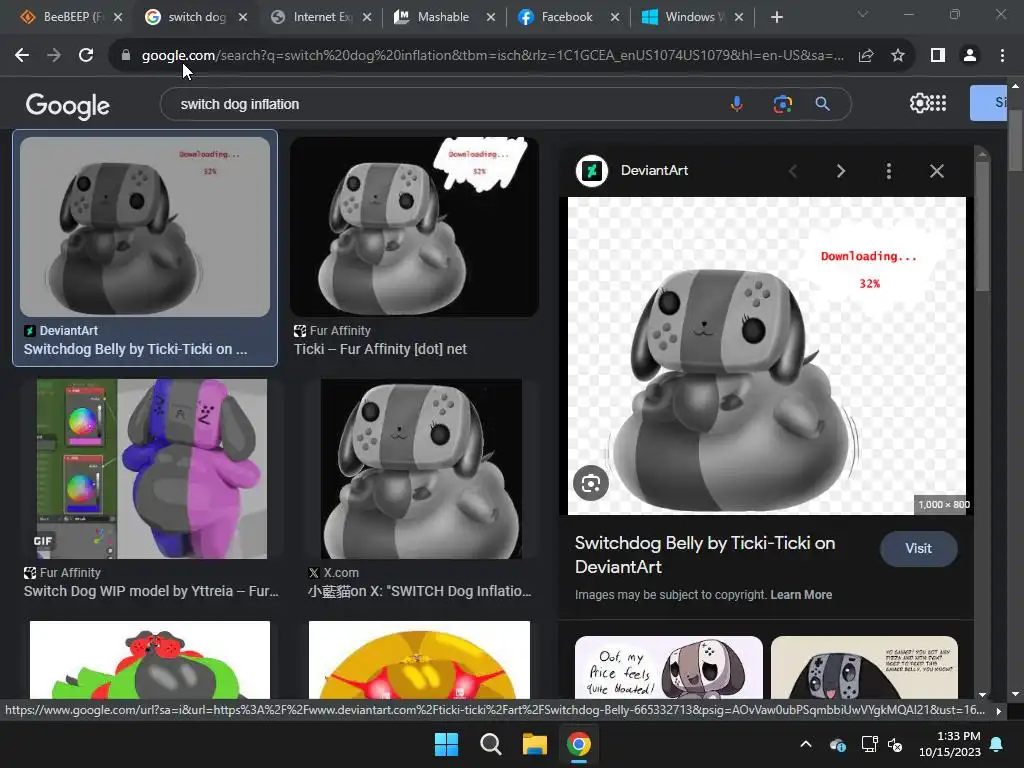Show hidden system tray icons
The image size is (1024, 768).
click(806, 744)
